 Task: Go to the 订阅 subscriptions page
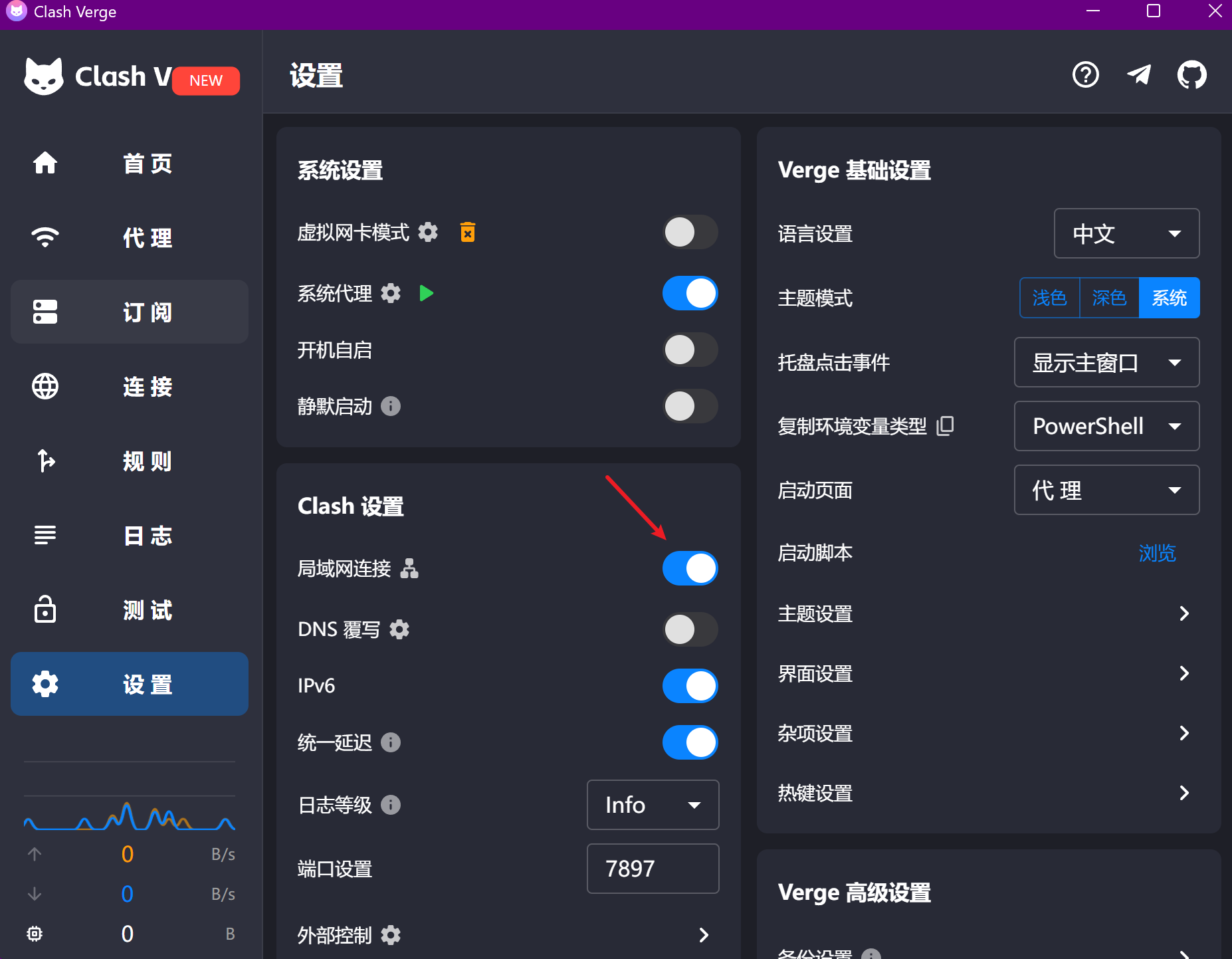tap(130, 312)
